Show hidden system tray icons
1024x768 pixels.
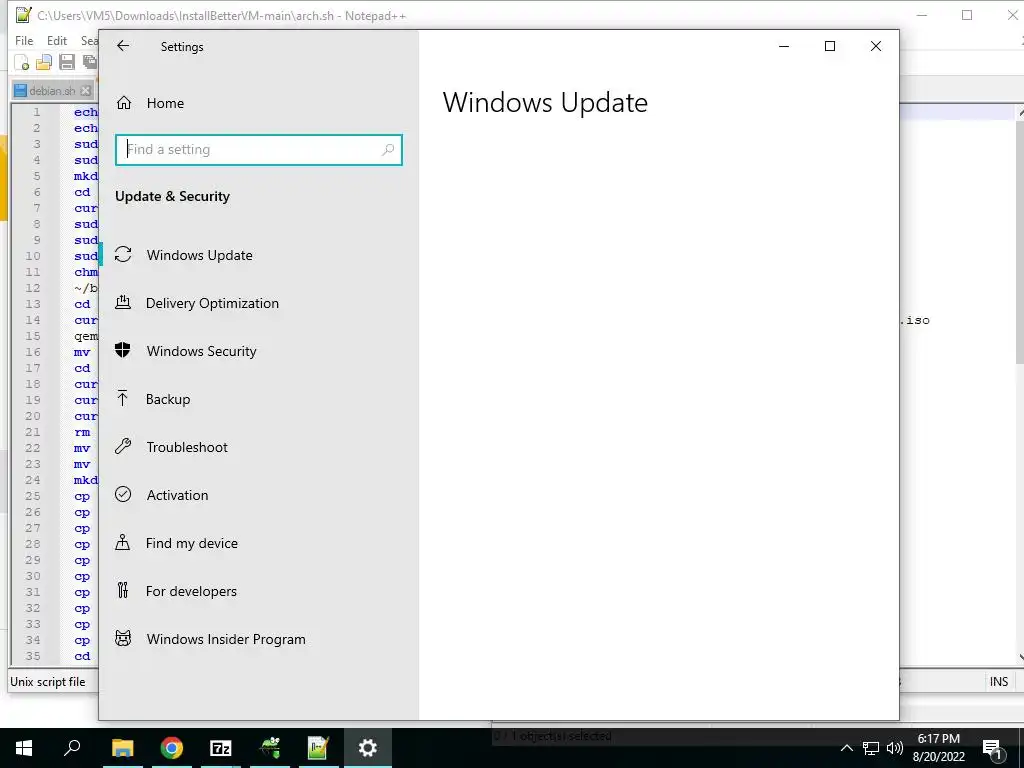point(846,748)
